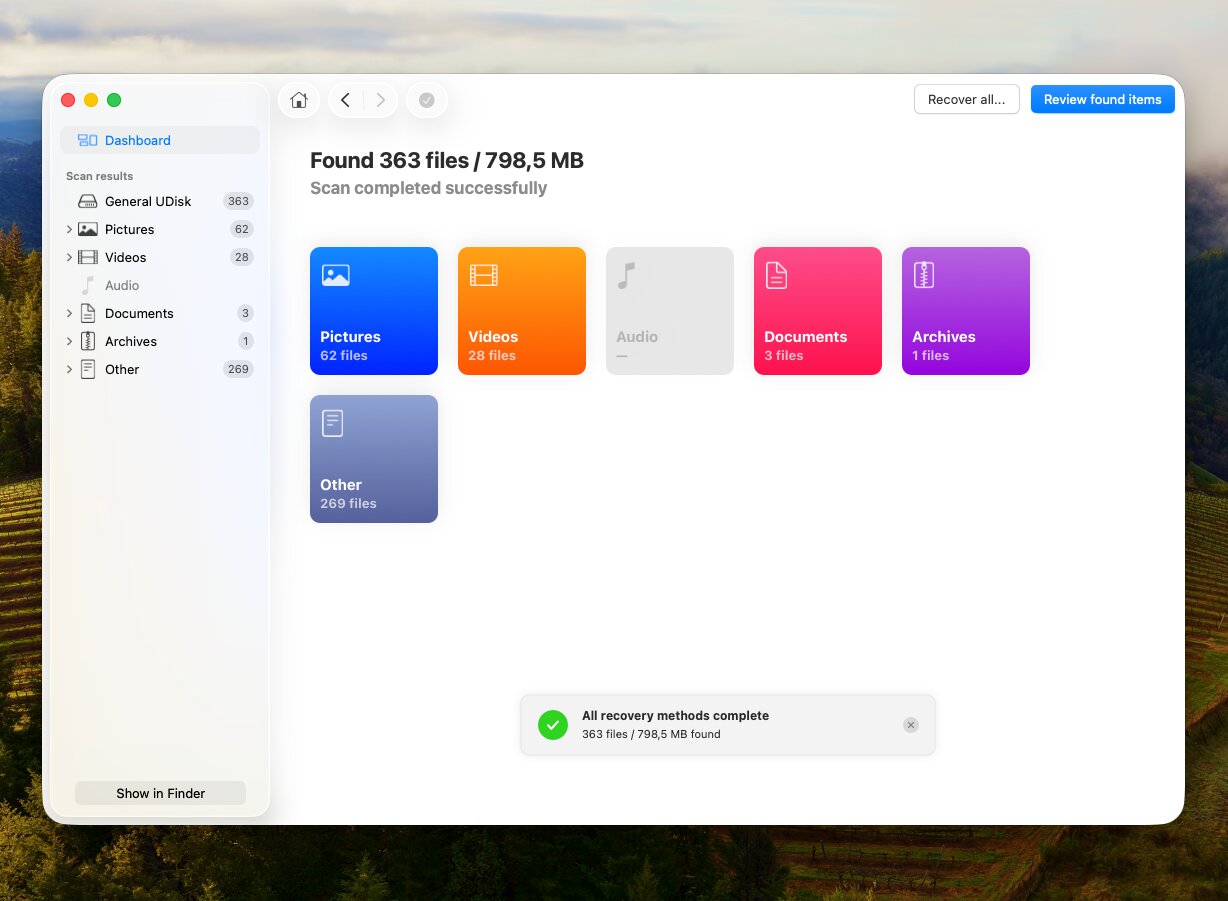
Task: Click the Videos 28 count badge
Action: 241,257
